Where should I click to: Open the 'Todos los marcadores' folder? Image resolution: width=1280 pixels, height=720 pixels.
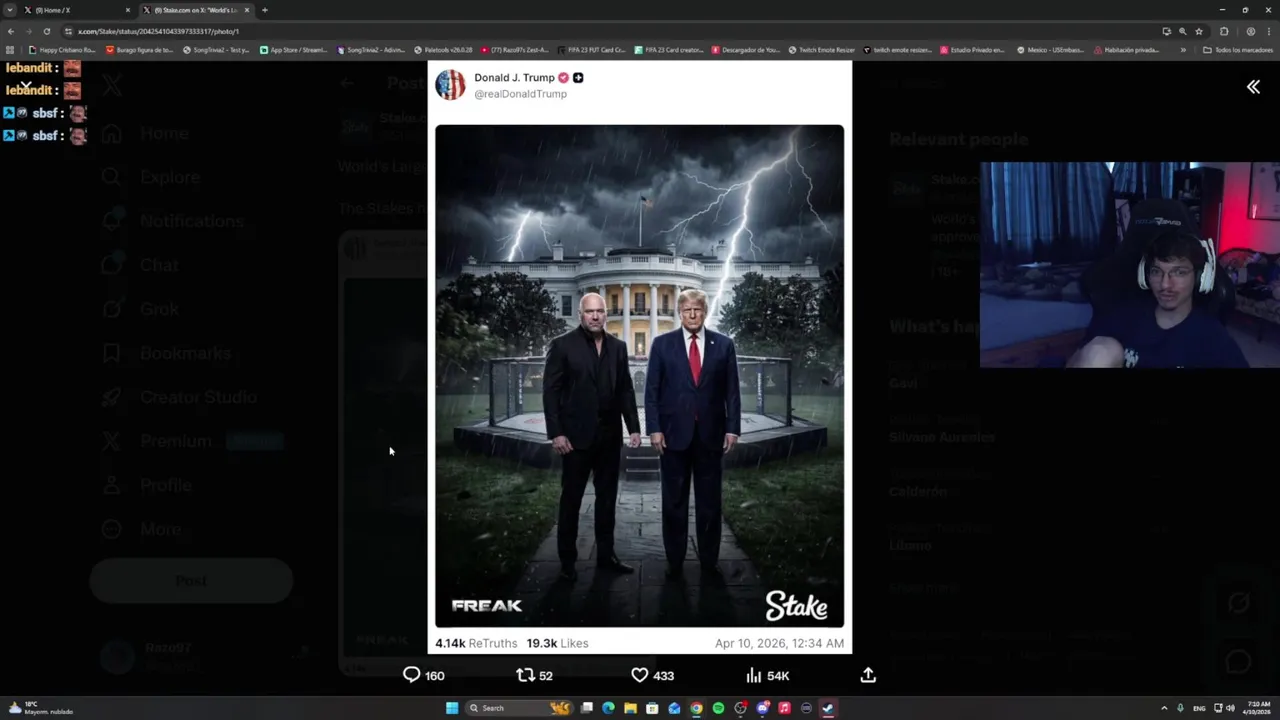pyautogui.click(x=1238, y=50)
